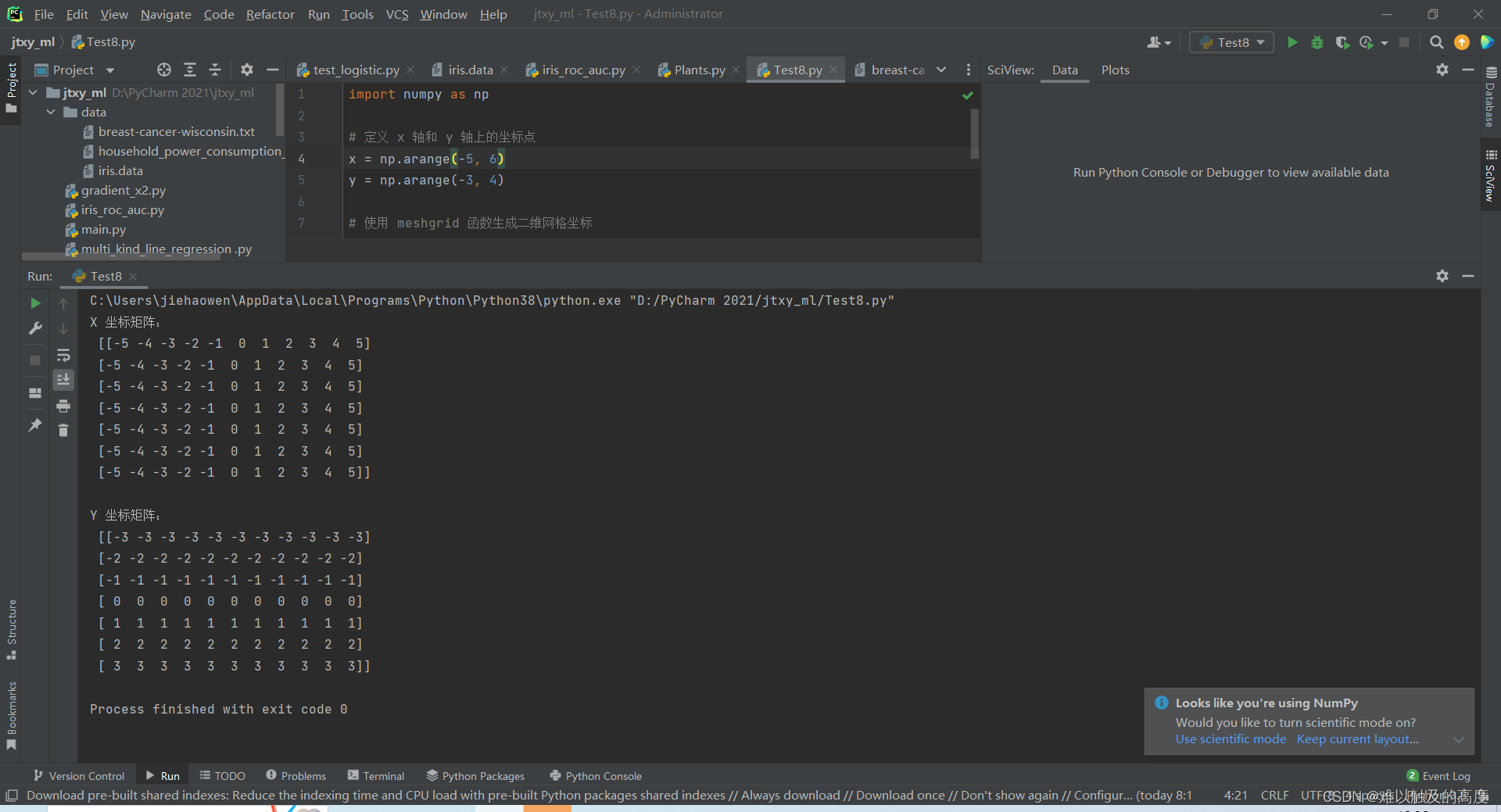Close the Test8 run tab
This screenshot has width=1501, height=812.
(x=133, y=277)
